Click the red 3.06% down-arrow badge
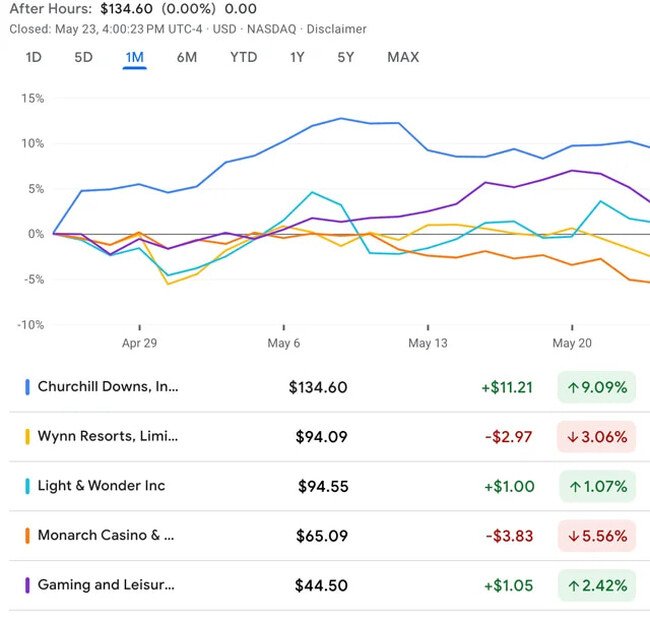 [x=596, y=436]
